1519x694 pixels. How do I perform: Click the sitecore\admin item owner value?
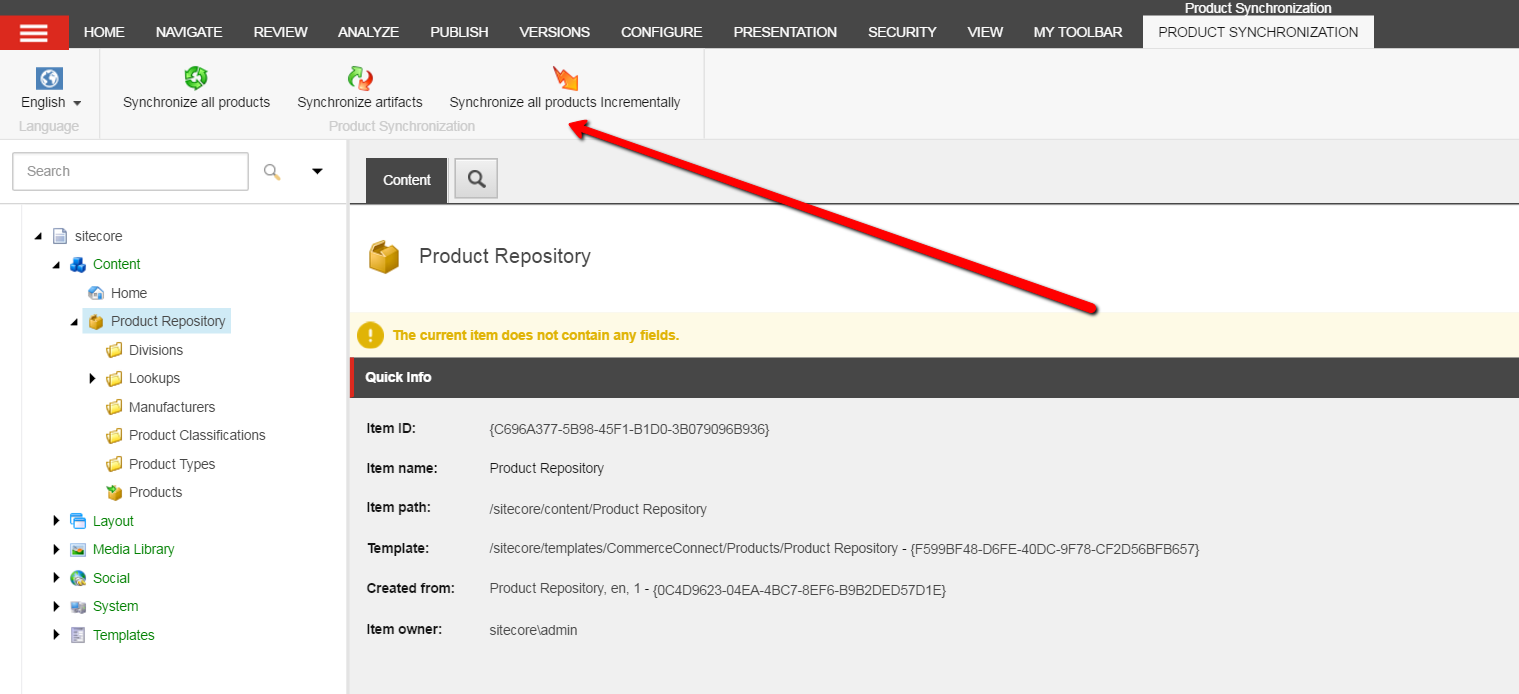[533, 630]
